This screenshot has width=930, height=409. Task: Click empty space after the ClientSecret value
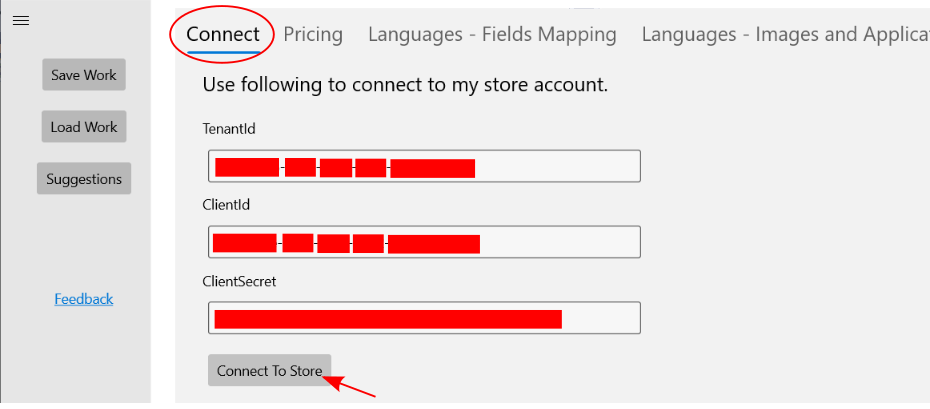tap(600, 318)
